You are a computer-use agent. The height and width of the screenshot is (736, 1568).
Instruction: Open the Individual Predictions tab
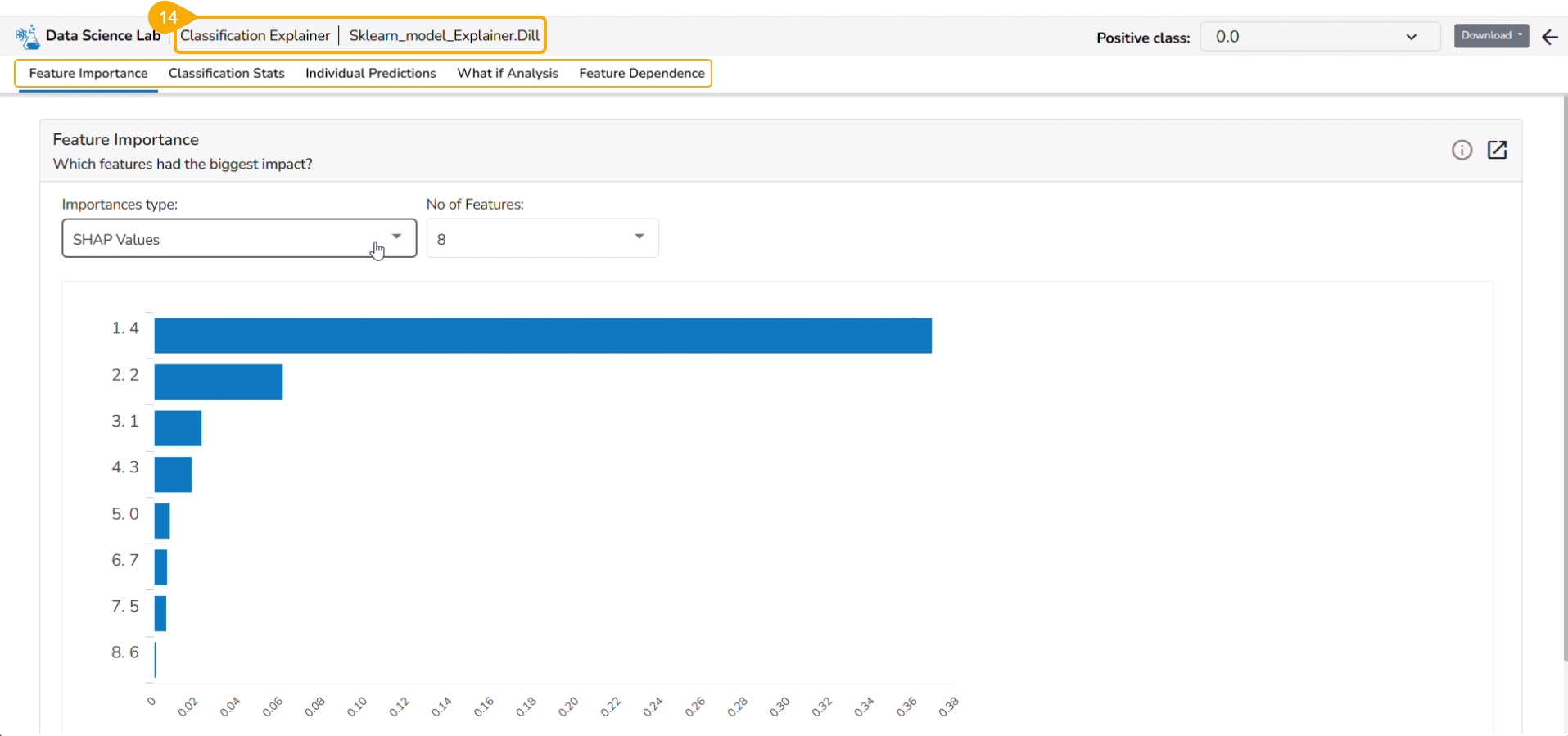[x=370, y=73]
